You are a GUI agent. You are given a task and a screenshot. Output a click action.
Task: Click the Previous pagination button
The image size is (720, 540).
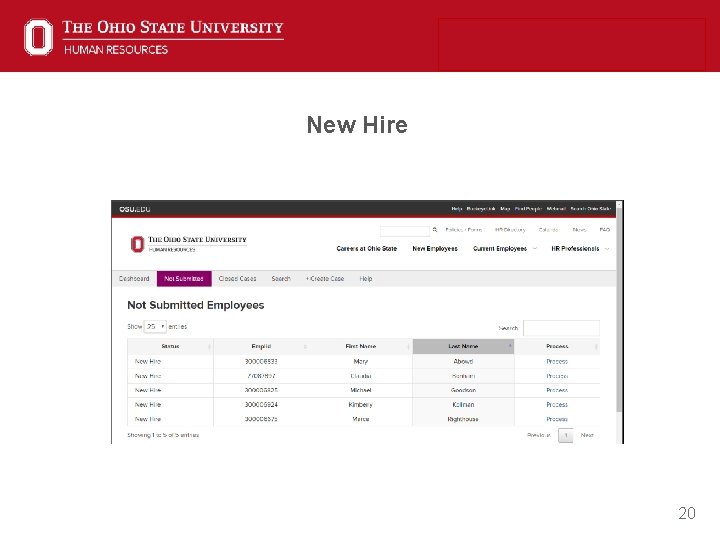click(x=539, y=435)
